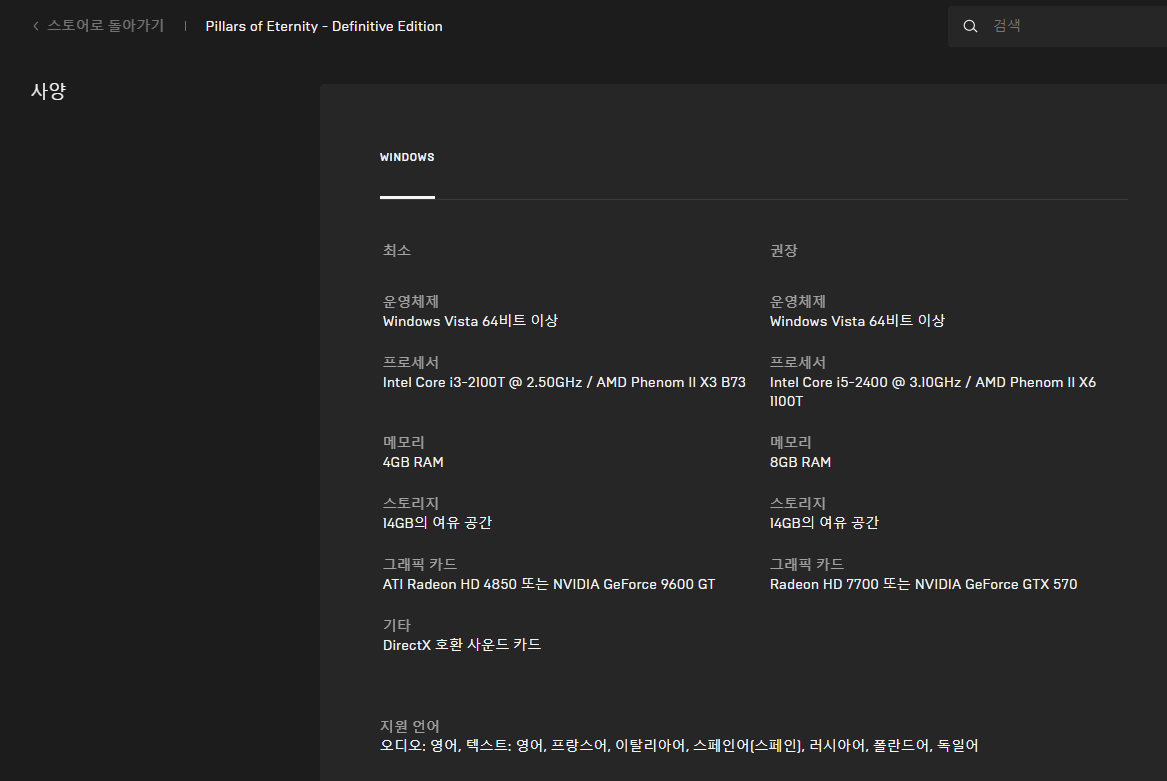Go back via 스토어로 돌아가기 link
The height and width of the screenshot is (781, 1167).
(106, 25)
